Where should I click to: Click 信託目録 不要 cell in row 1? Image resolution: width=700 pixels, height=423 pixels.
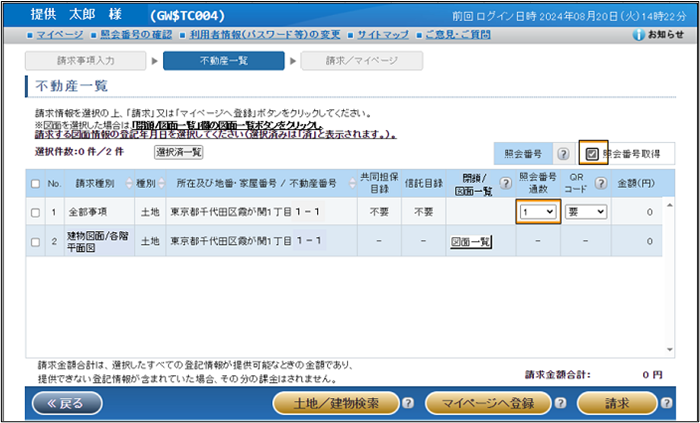point(423,212)
